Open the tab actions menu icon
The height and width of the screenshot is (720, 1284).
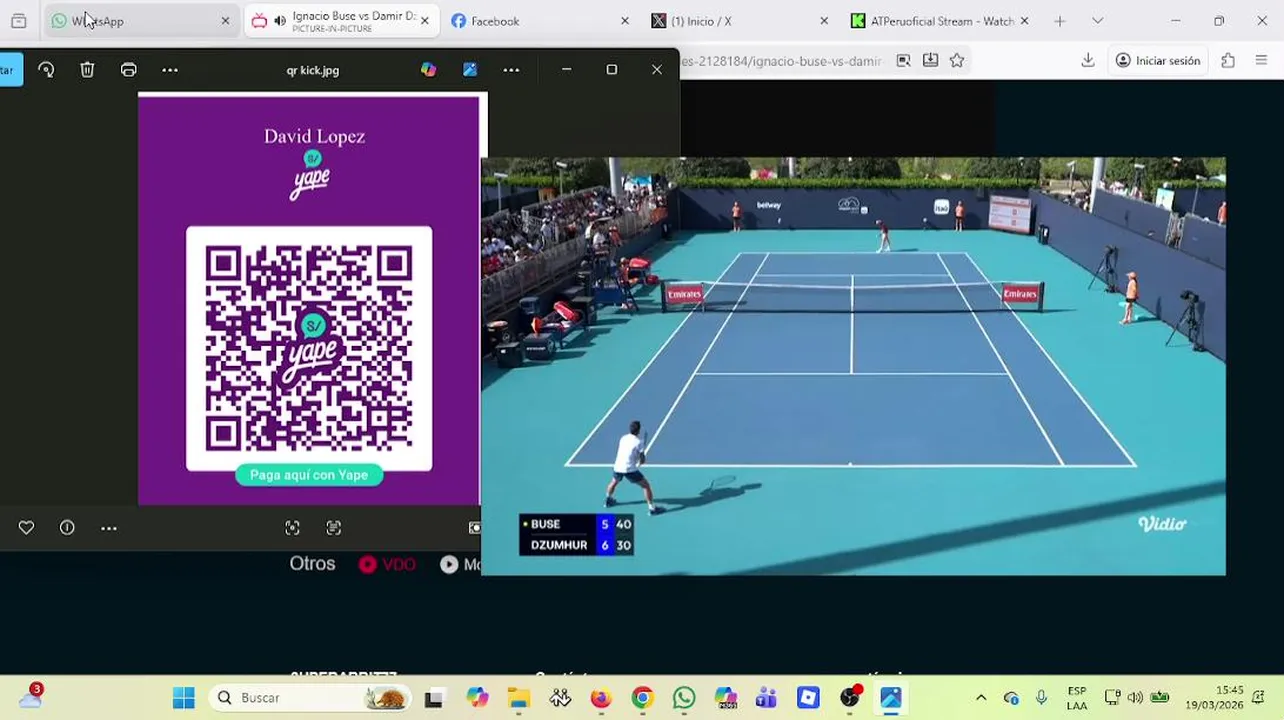(x=18, y=21)
